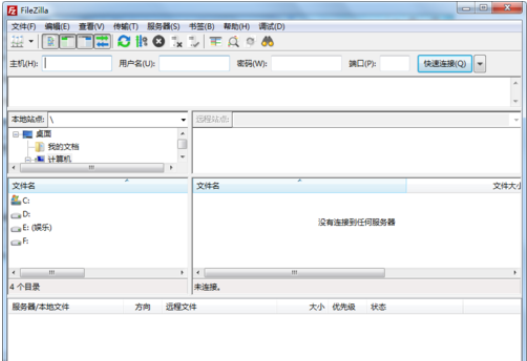The width and height of the screenshot is (527, 361).
Task: Toggle the remote directory tree display
Action: click(85, 42)
